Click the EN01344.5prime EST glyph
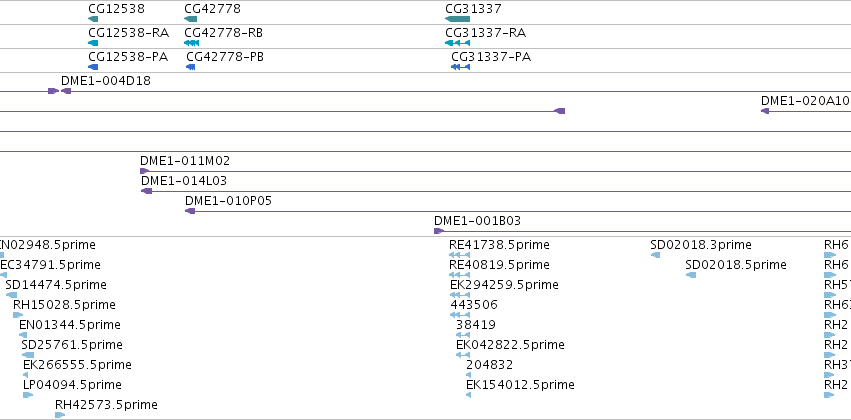Image resolution: width=851 pixels, height=420 pixels. (23, 335)
